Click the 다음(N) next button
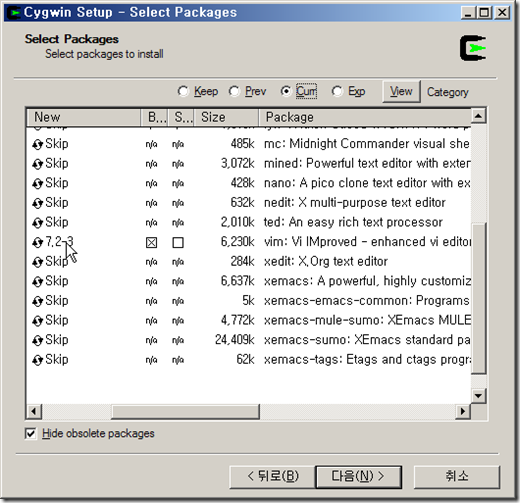The height and width of the screenshot is (503, 520). coord(358,477)
